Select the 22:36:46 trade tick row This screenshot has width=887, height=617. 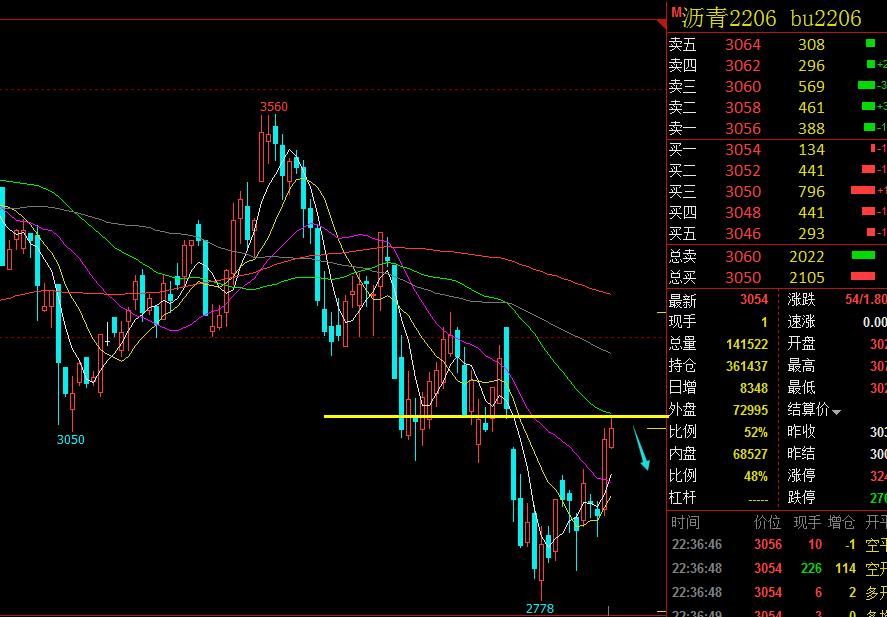point(777,545)
